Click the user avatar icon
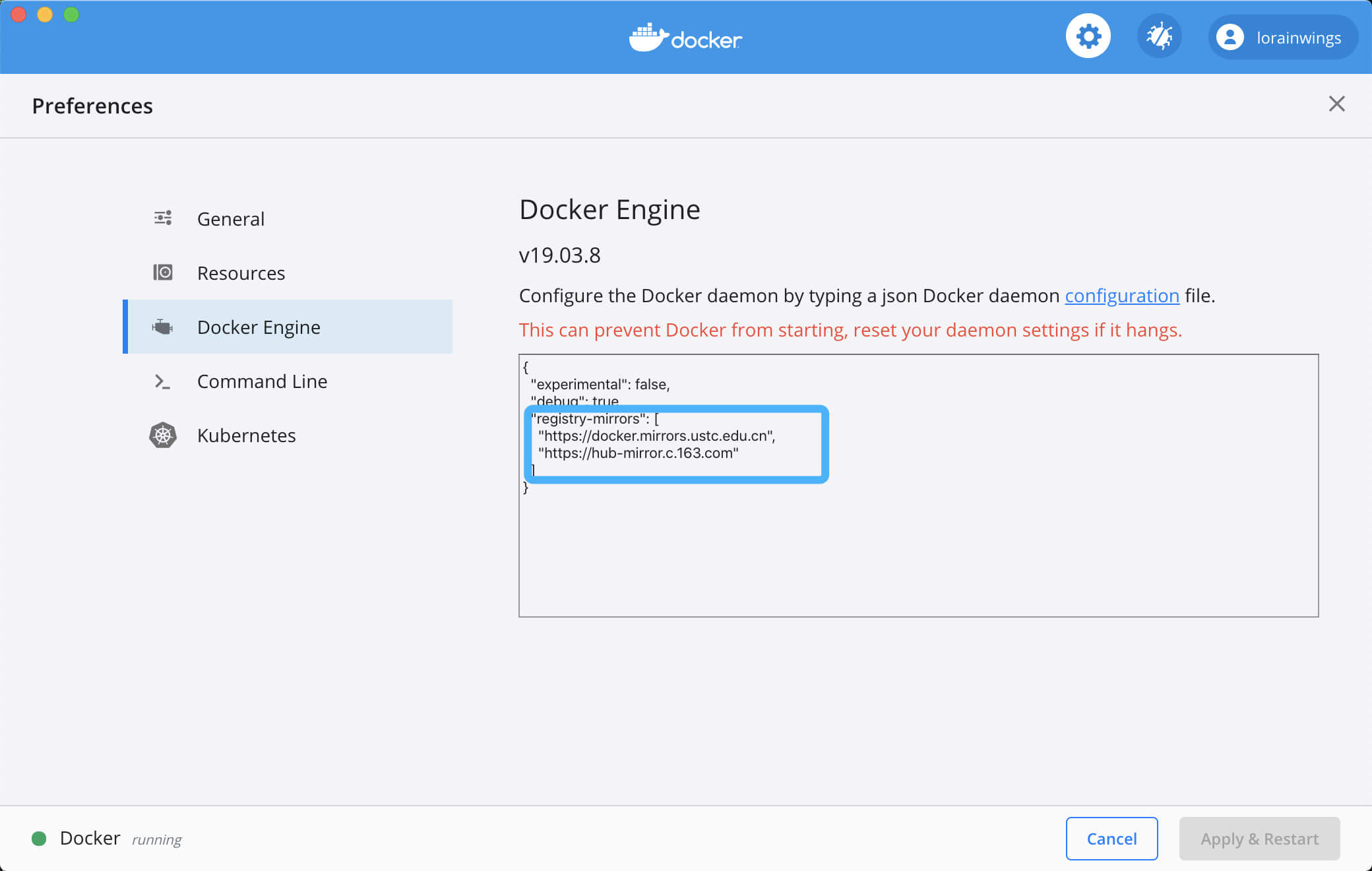 tap(1230, 37)
